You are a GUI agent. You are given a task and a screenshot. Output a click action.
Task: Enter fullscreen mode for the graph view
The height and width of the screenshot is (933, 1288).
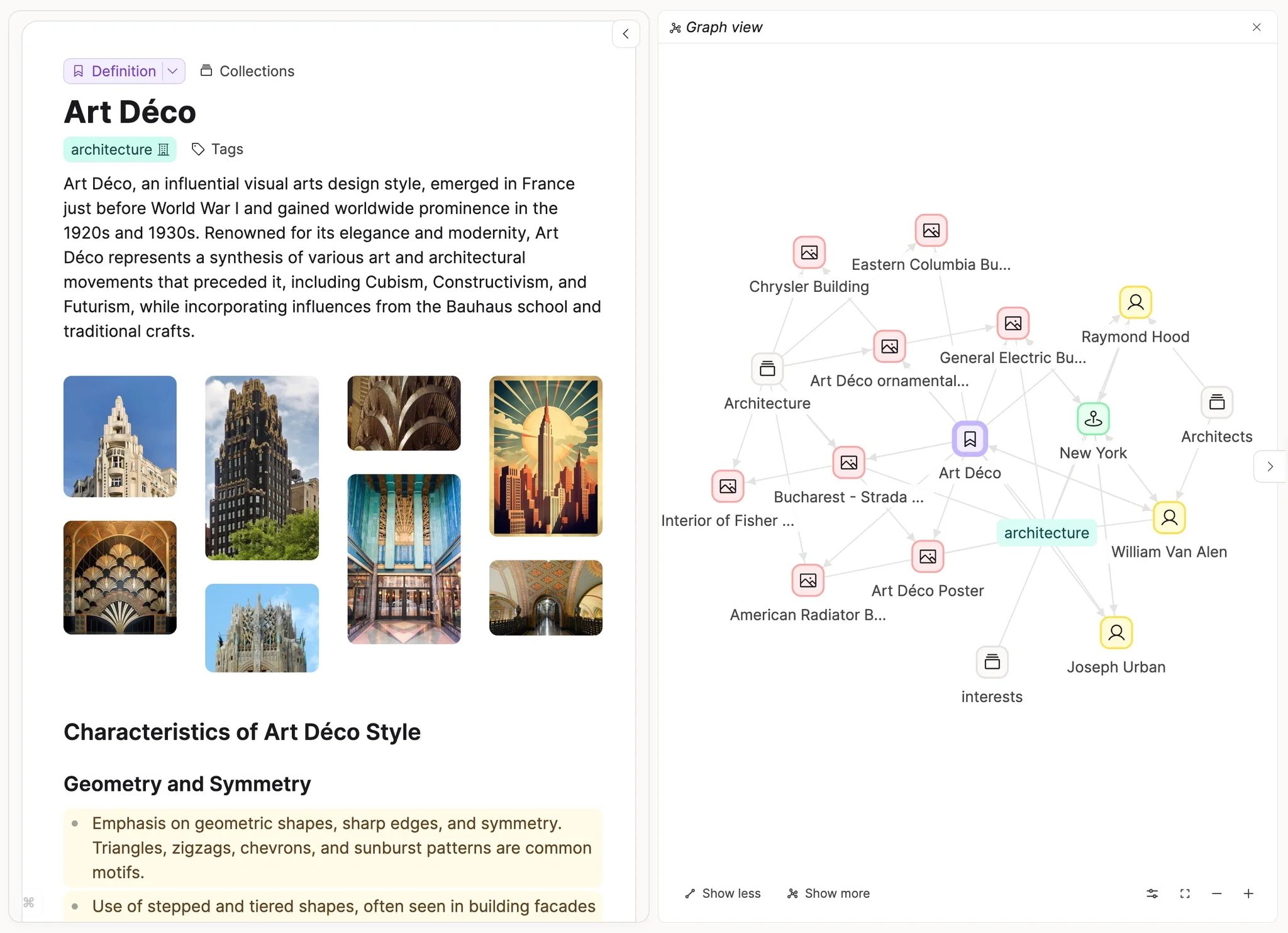click(x=1185, y=893)
